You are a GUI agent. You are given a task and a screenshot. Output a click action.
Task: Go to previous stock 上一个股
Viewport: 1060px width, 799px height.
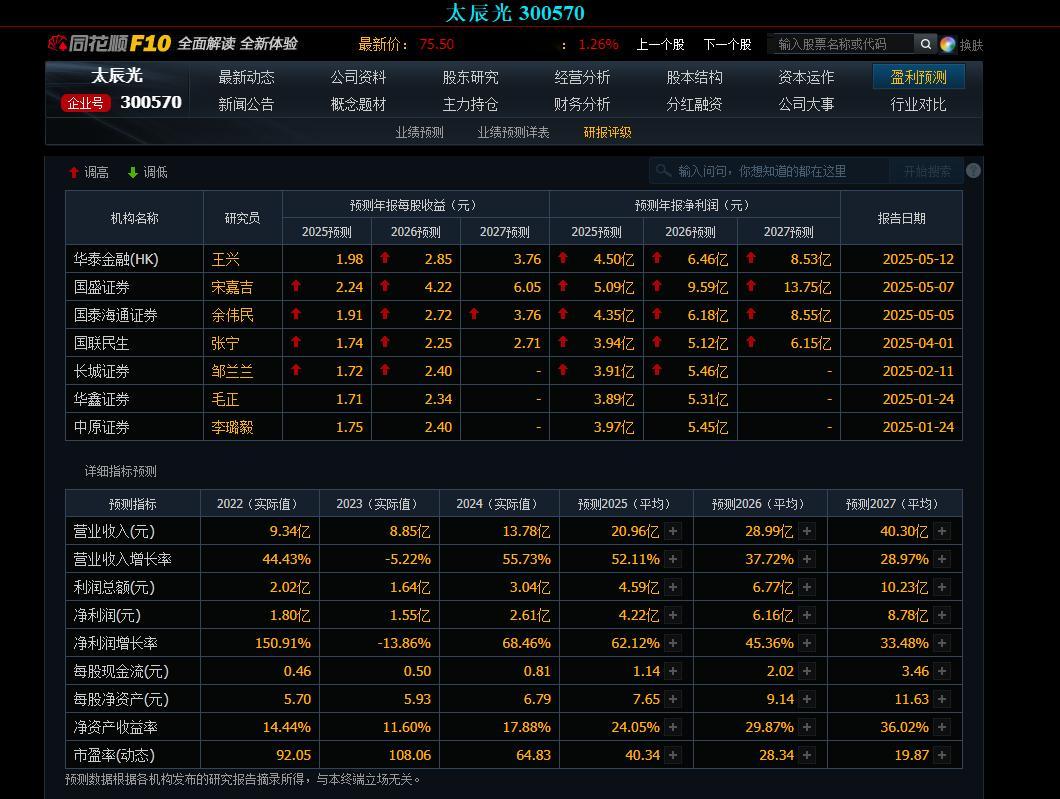click(x=660, y=45)
